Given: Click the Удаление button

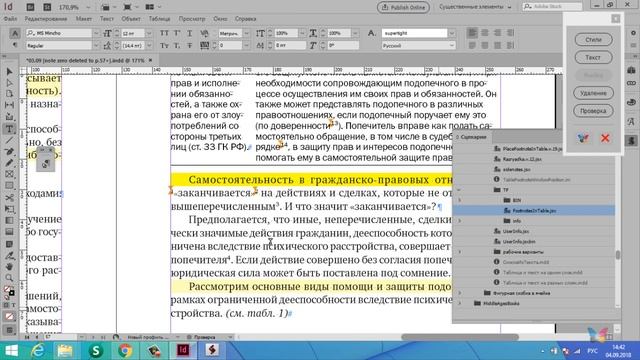Looking at the screenshot, I should (x=593, y=93).
